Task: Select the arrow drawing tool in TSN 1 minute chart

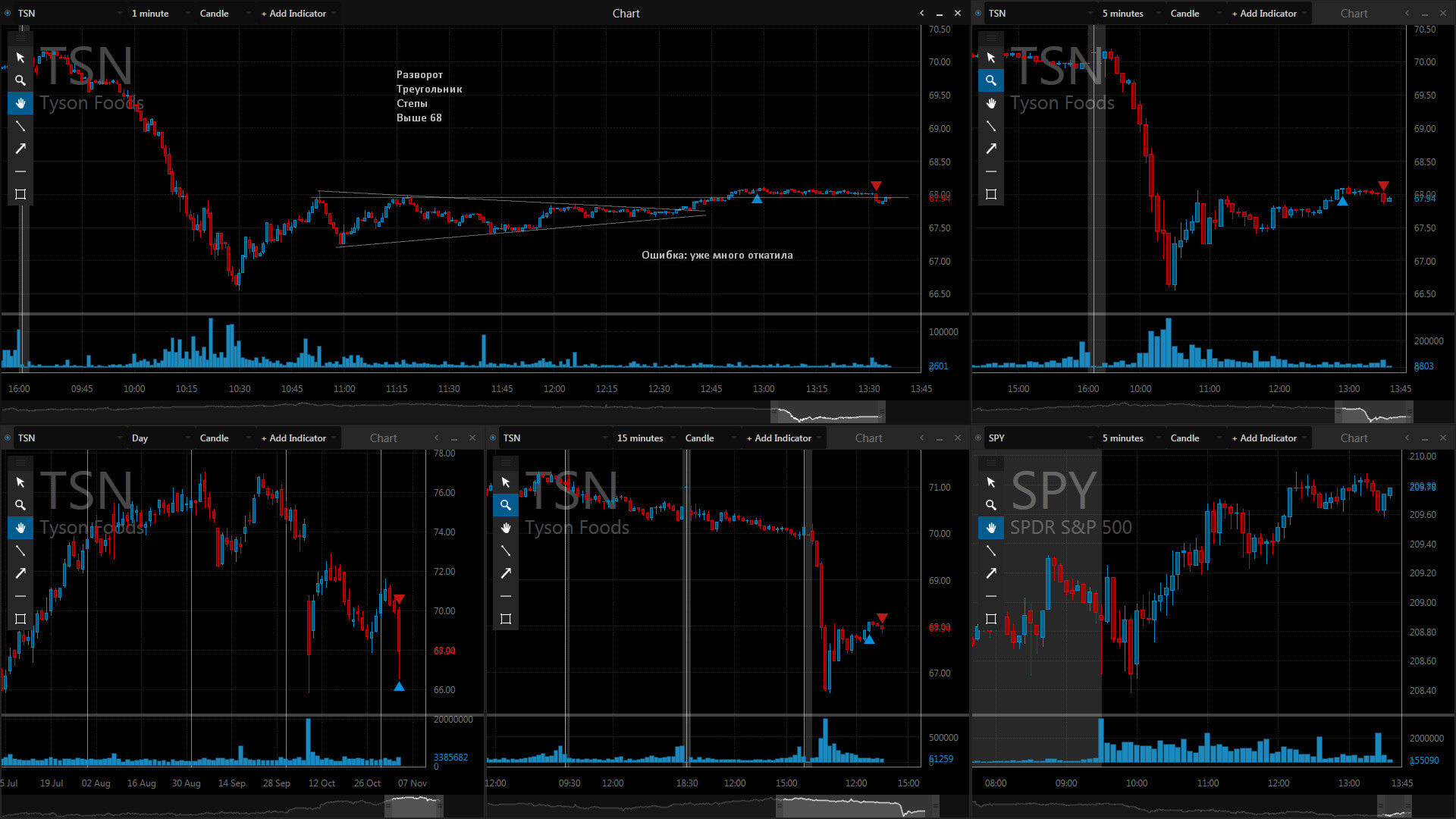Action: click(20, 149)
